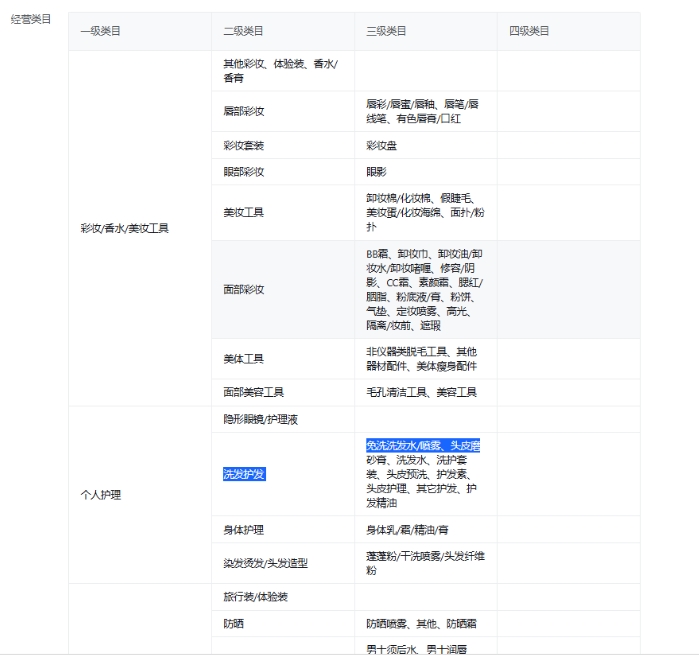Click the 彩妆套装 category cell
Screen dimensions: 699x655
(x=244, y=145)
